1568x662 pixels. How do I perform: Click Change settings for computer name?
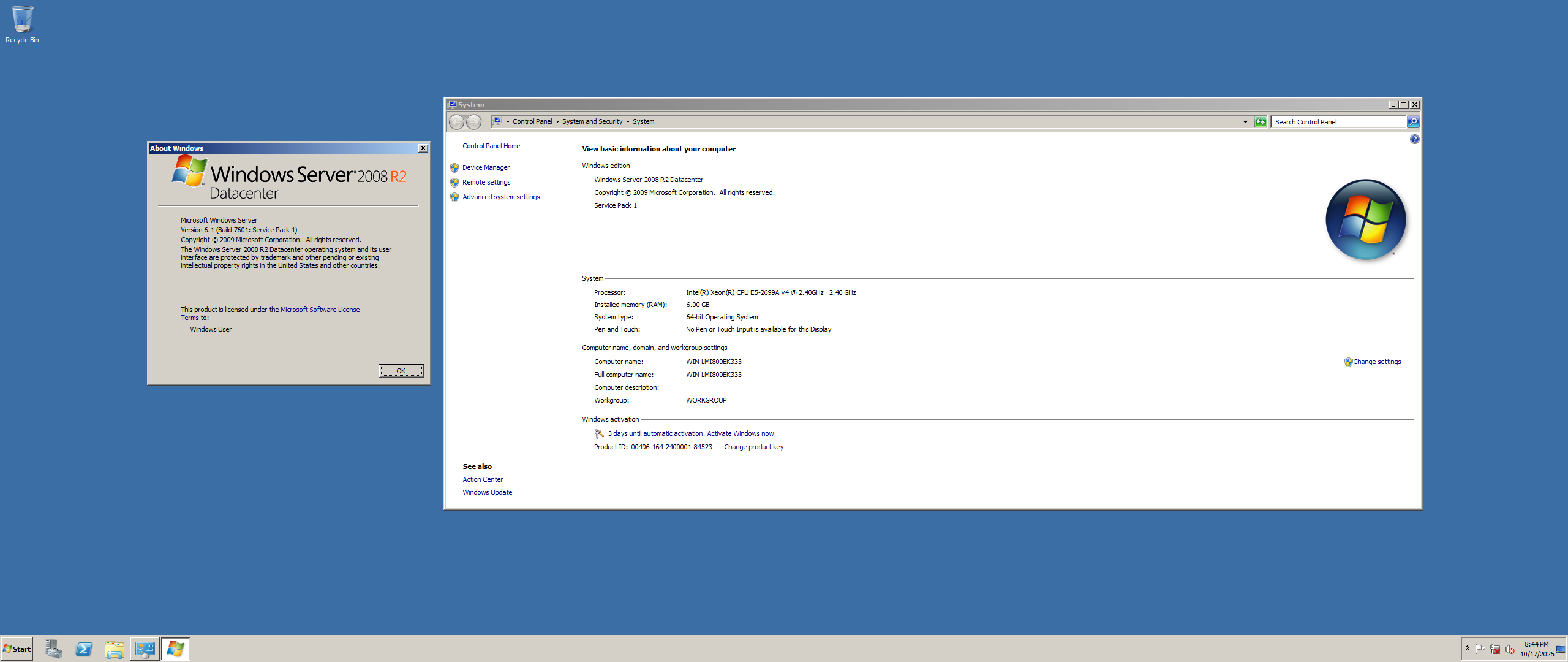pyautogui.click(x=1376, y=362)
